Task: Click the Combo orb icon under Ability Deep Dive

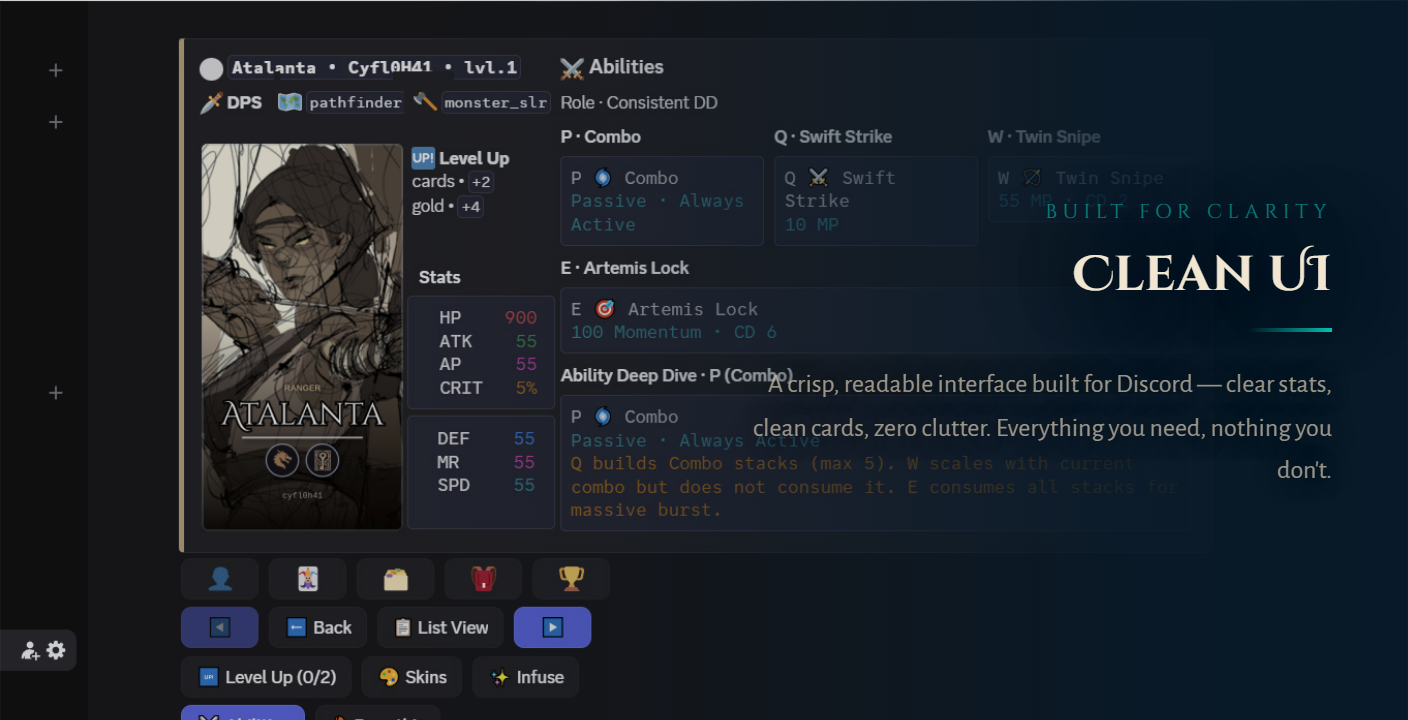Action: pos(603,417)
